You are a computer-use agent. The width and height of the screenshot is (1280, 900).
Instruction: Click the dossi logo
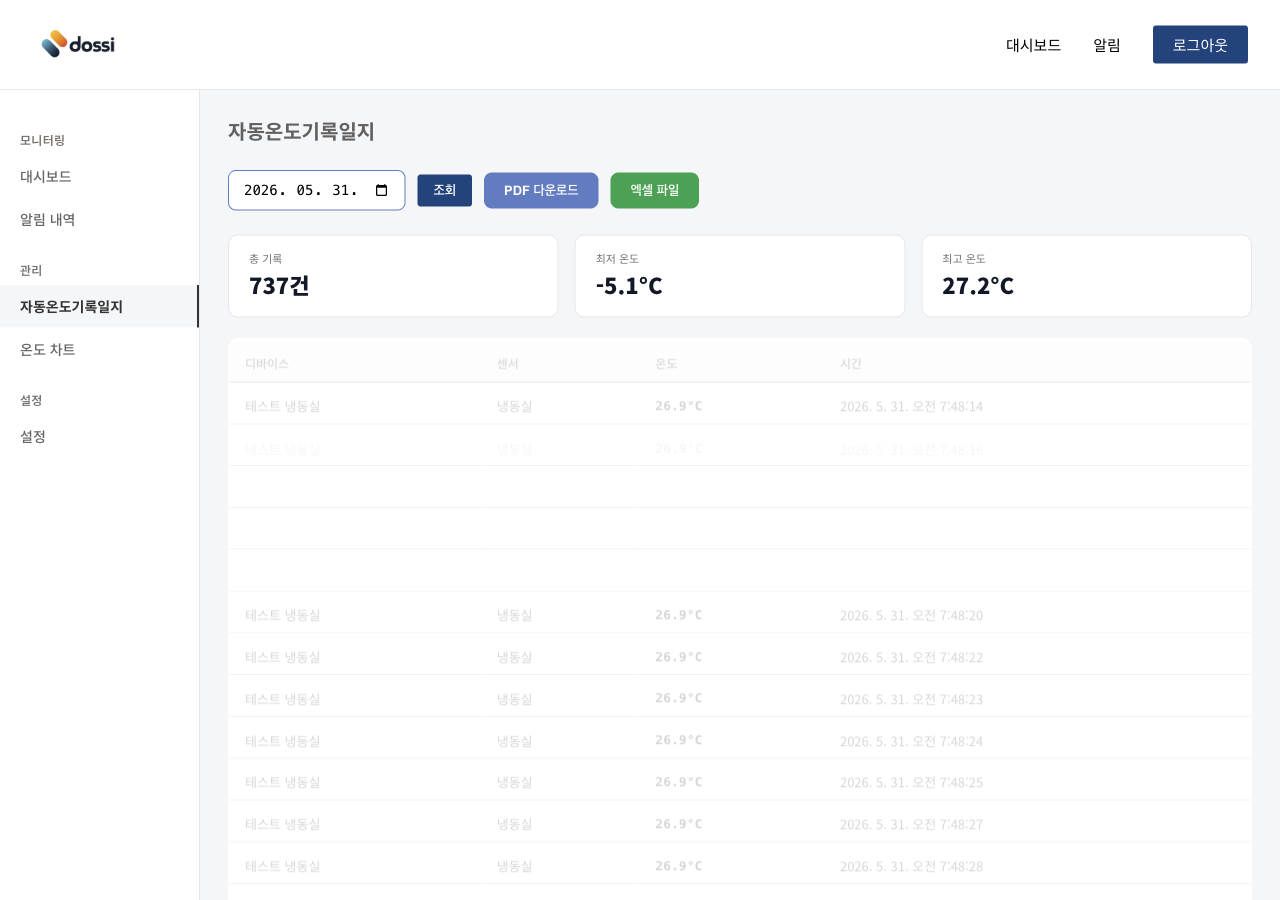[78, 44]
